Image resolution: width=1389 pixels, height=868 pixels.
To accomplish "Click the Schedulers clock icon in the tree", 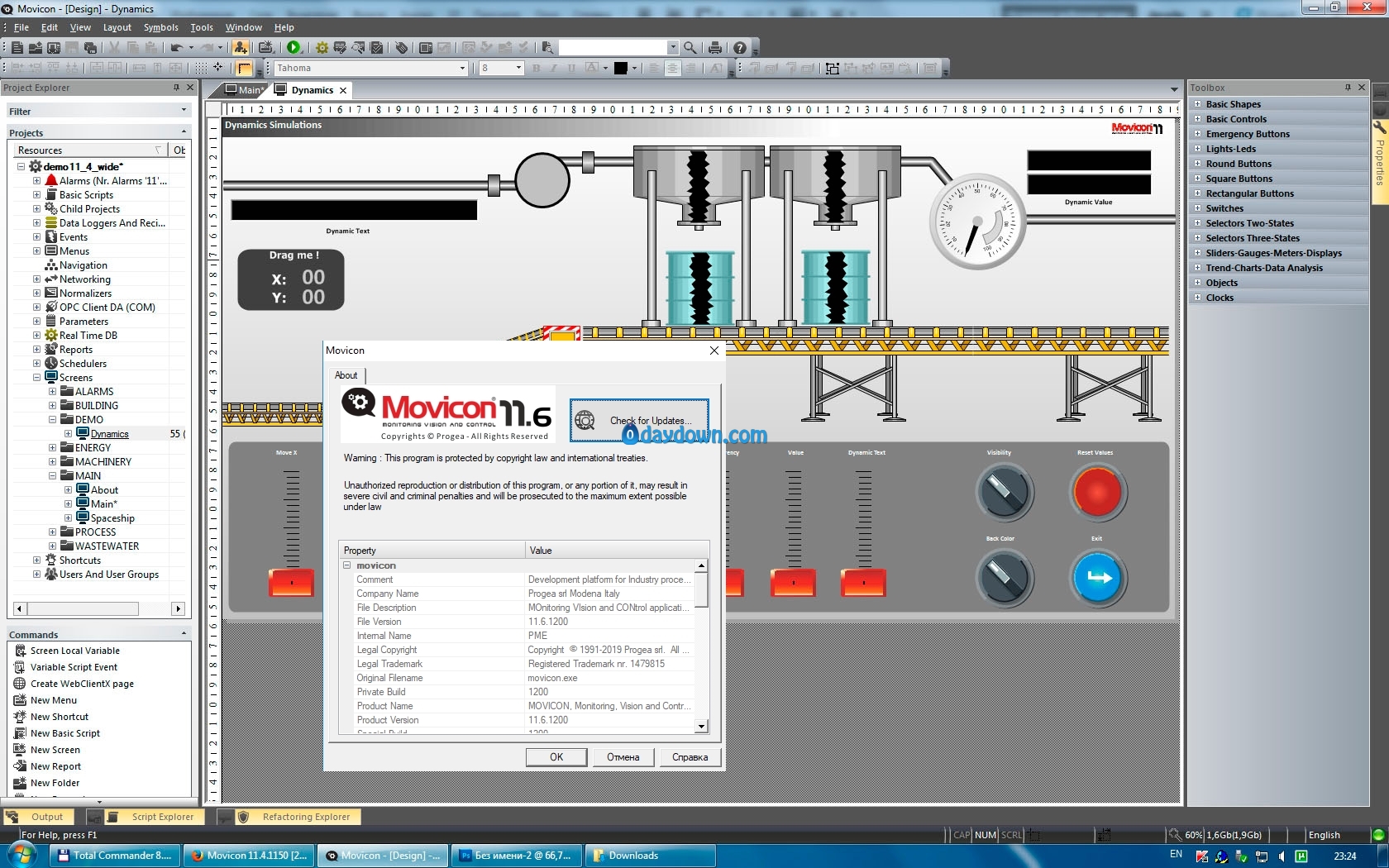I will [51, 363].
